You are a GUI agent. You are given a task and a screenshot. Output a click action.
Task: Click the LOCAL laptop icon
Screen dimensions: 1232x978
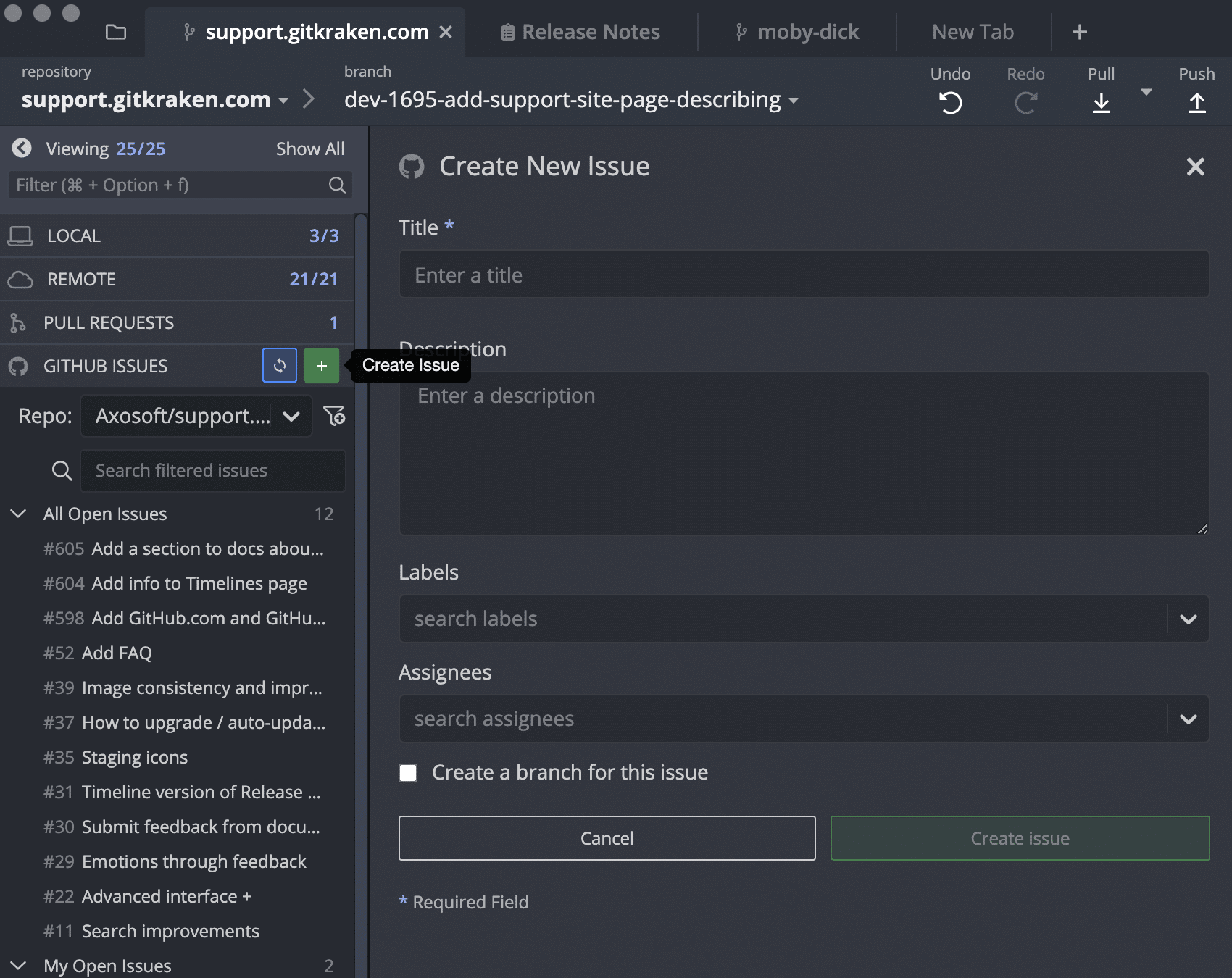pos(20,235)
